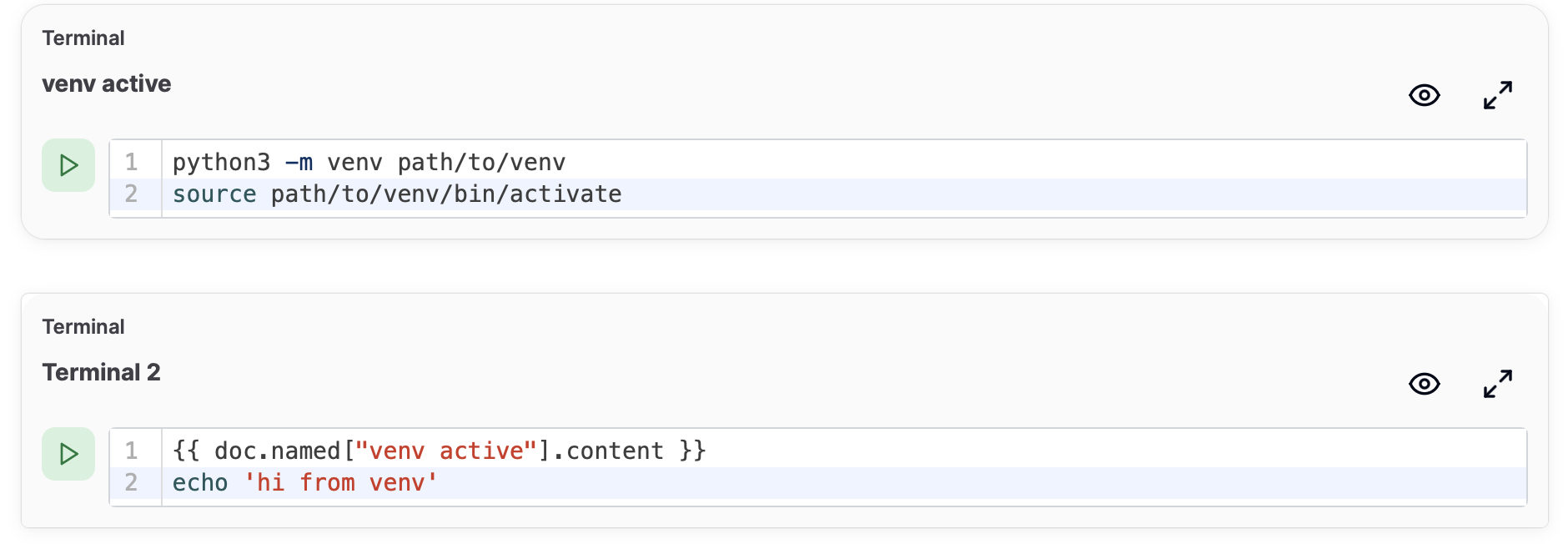
Task: Toggle visibility eye for venv active block
Action: click(1424, 95)
